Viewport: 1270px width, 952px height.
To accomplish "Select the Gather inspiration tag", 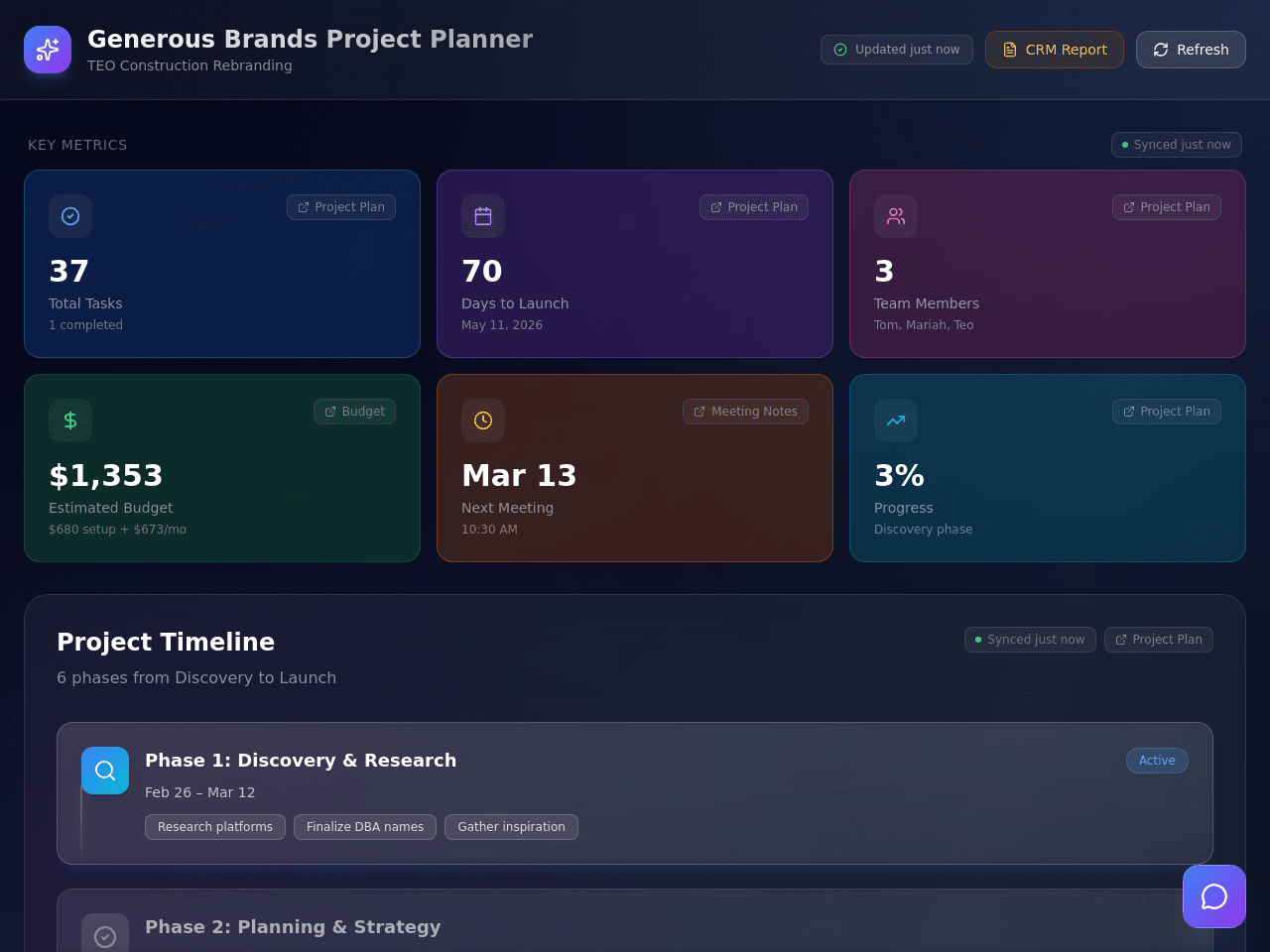I will [511, 827].
